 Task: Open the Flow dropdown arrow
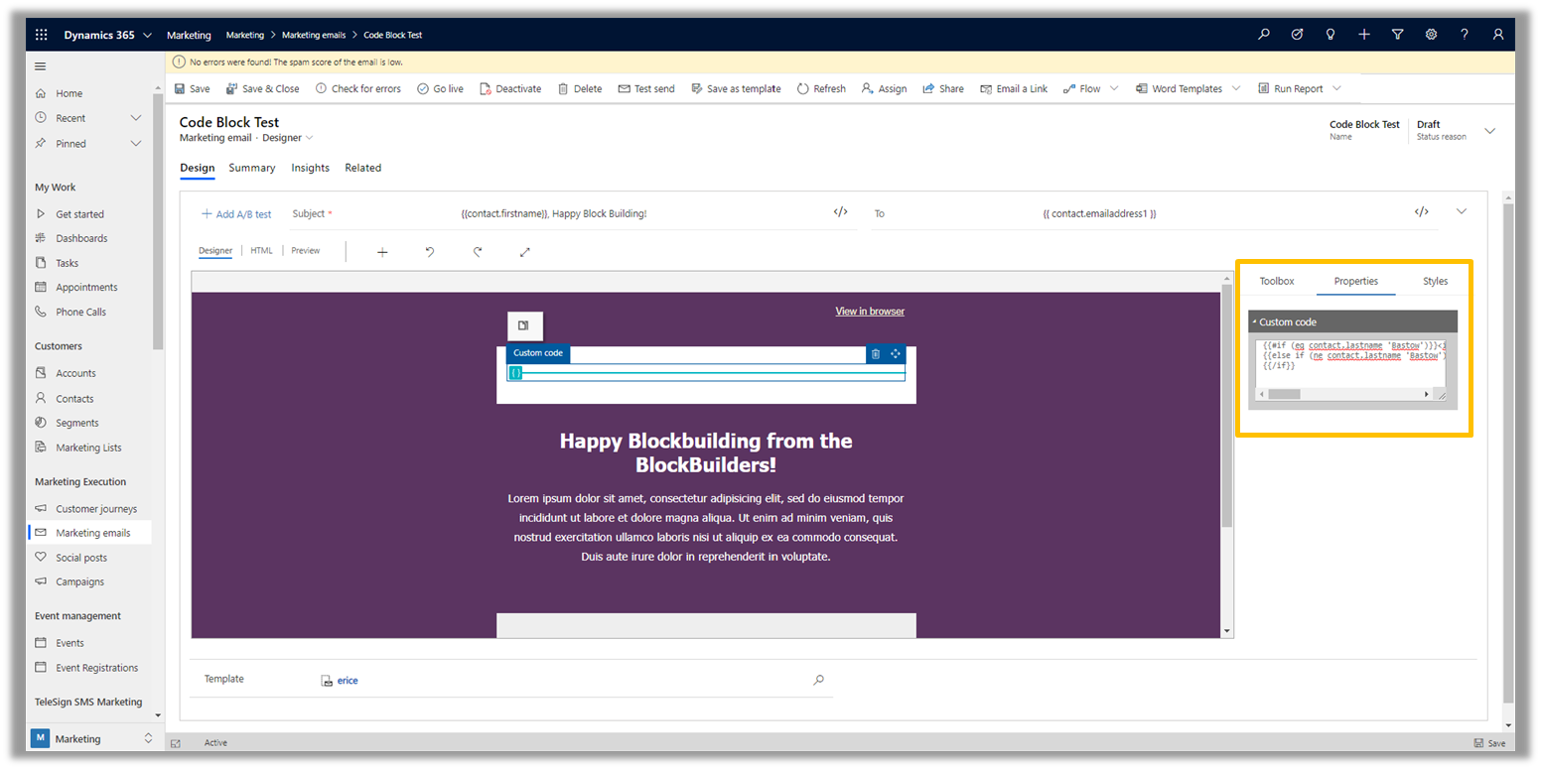[x=1115, y=89]
